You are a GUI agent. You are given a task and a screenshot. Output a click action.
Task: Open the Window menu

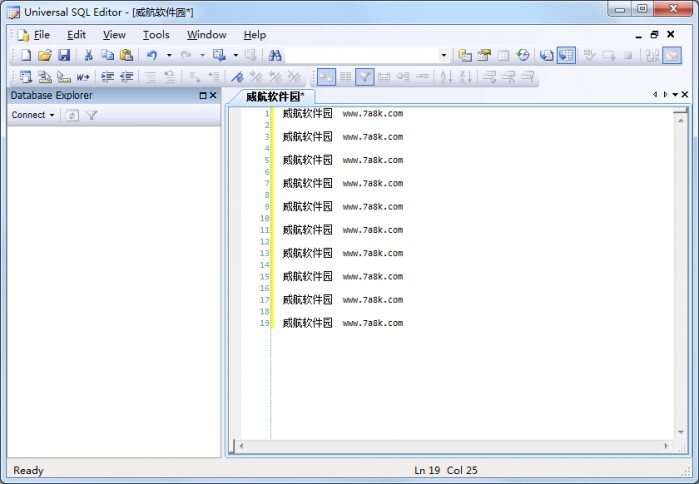coord(206,35)
